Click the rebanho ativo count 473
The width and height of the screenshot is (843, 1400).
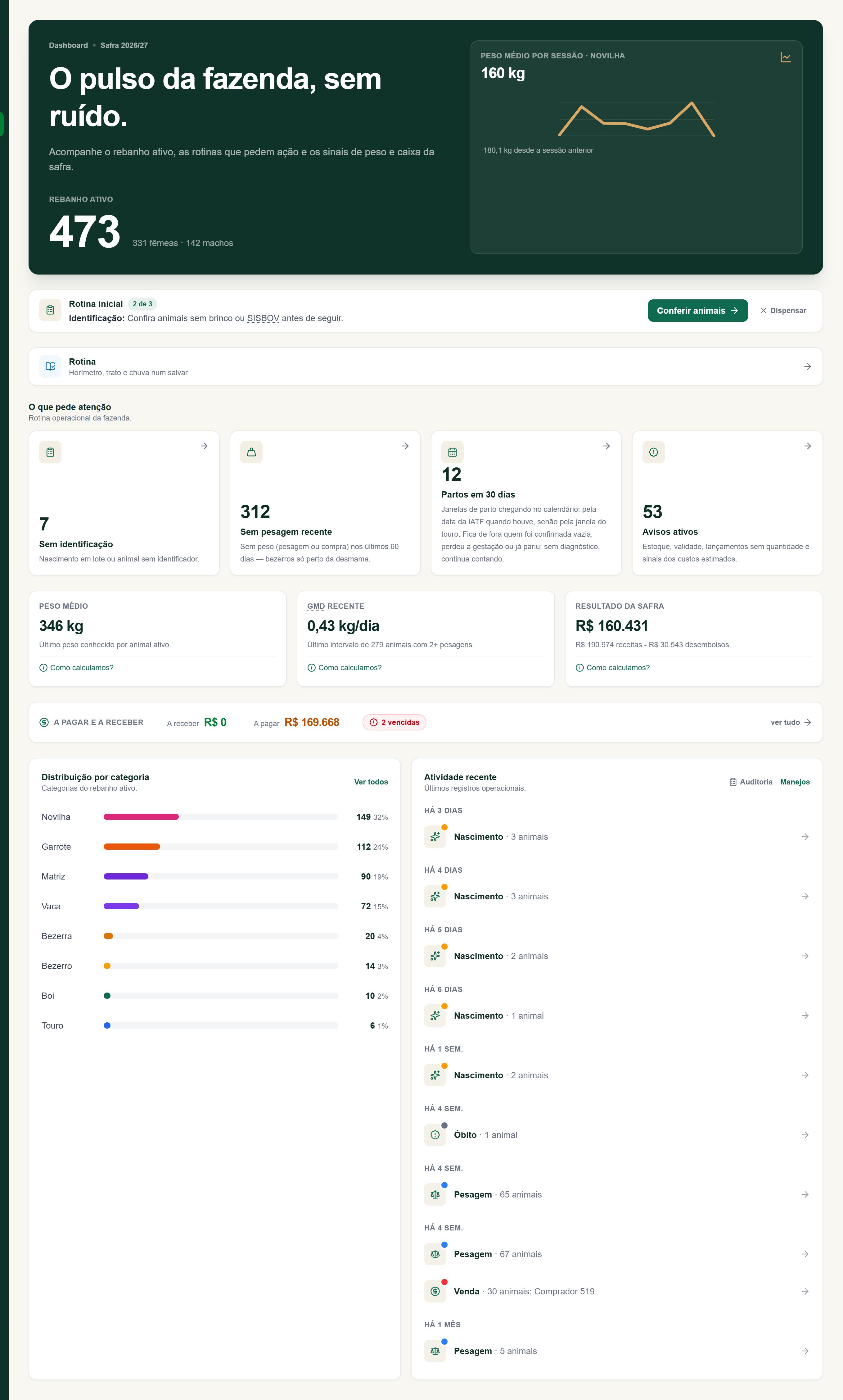pos(85,232)
